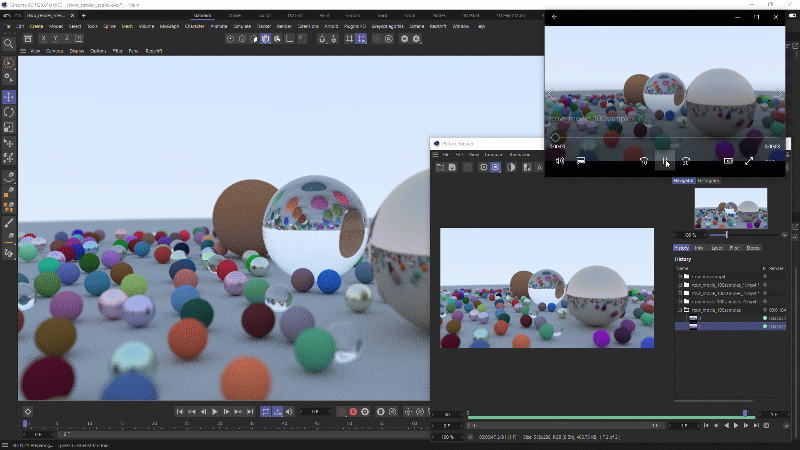Mute the media player volume
This screenshot has height=450, width=800.
pyautogui.click(x=560, y=161)
